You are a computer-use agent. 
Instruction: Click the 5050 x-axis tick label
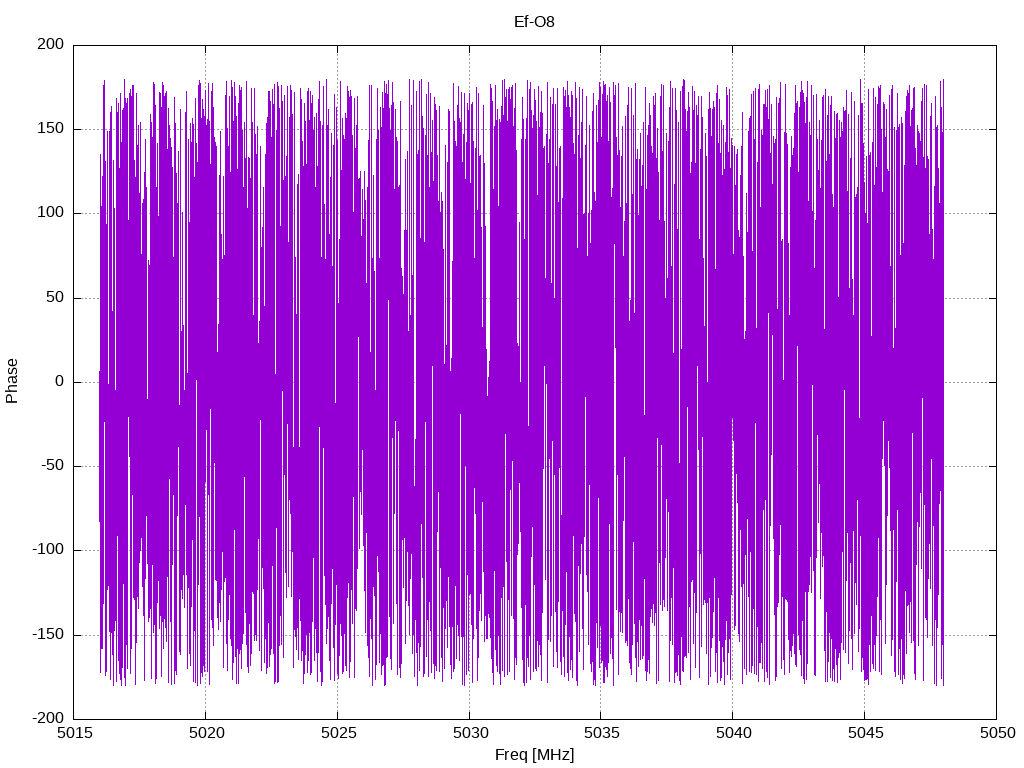click(x=997, y=733)
